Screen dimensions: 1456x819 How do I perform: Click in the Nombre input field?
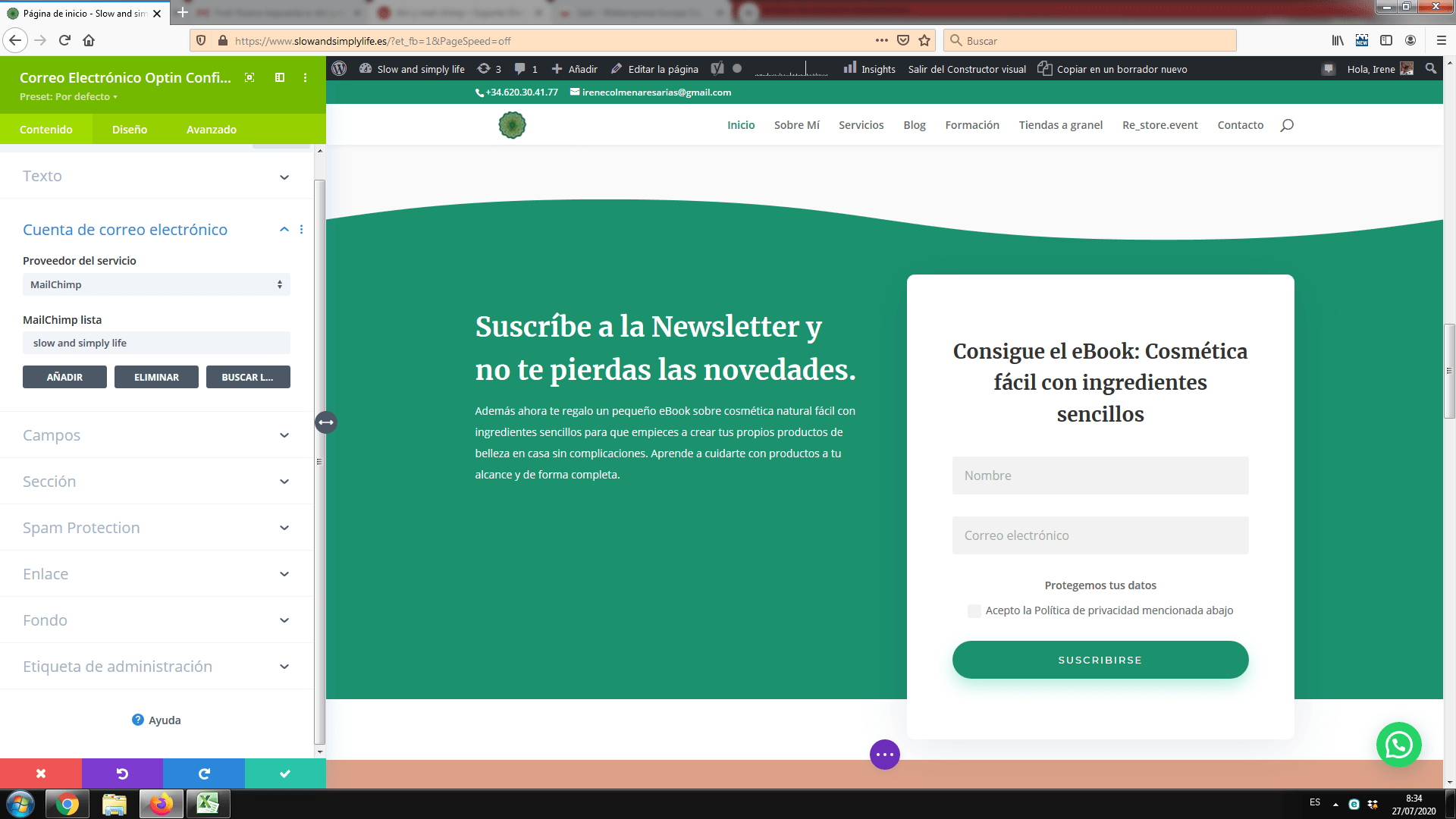(x=1100, y=475)
